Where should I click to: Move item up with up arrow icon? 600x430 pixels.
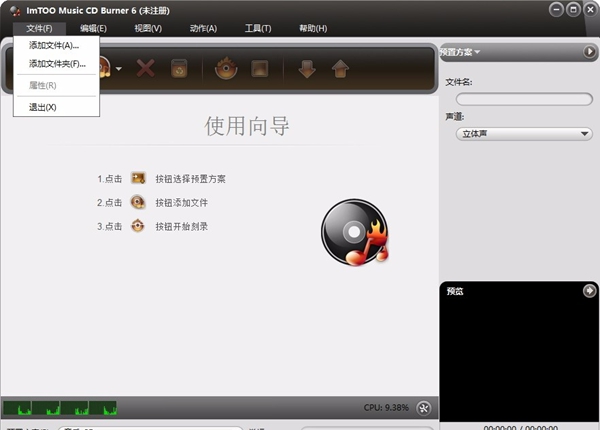pos(340,69)
